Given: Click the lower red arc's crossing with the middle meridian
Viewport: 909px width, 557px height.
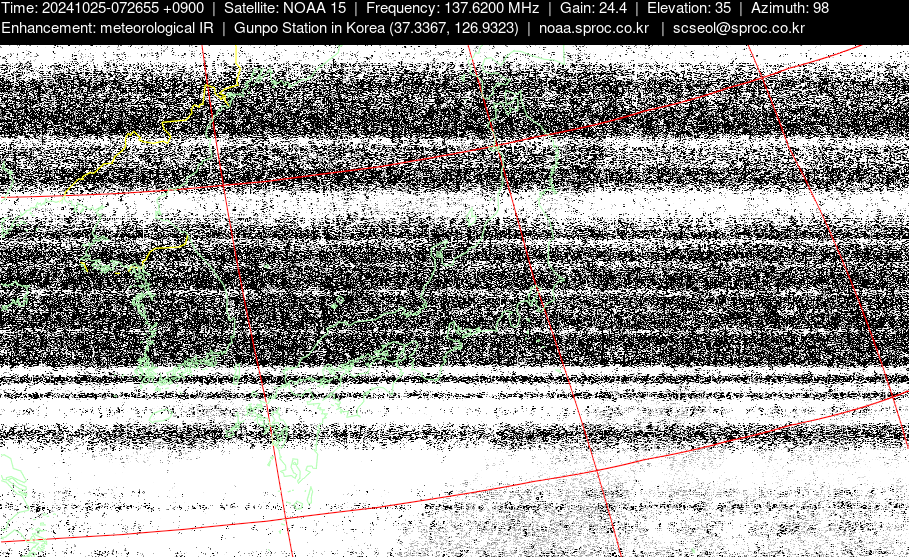Looking at the screenshot, I should [596, 471].
